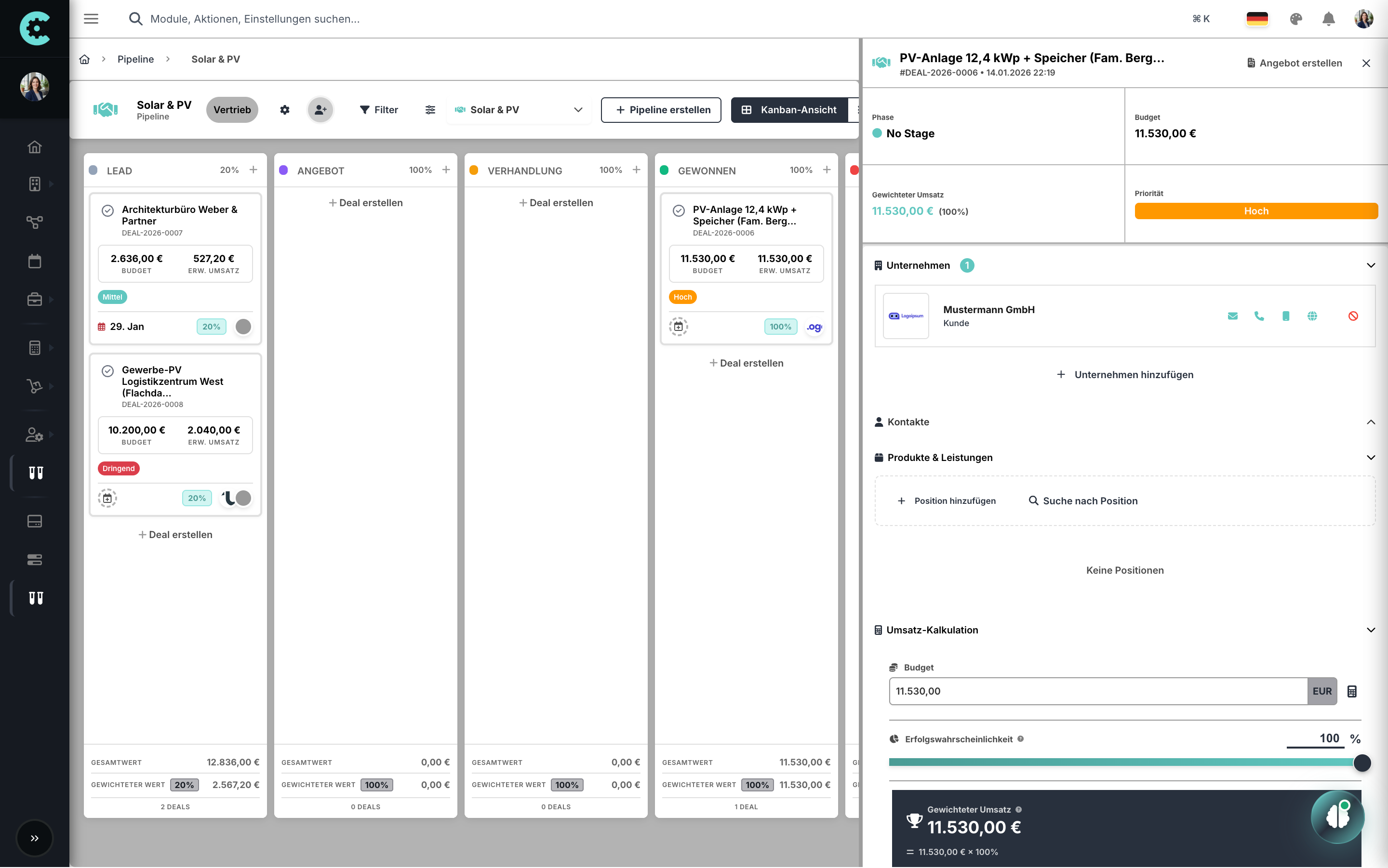Toggle the check circle on Architekturbüro Weber deal
1388x868 pixels.
point(108,210)
